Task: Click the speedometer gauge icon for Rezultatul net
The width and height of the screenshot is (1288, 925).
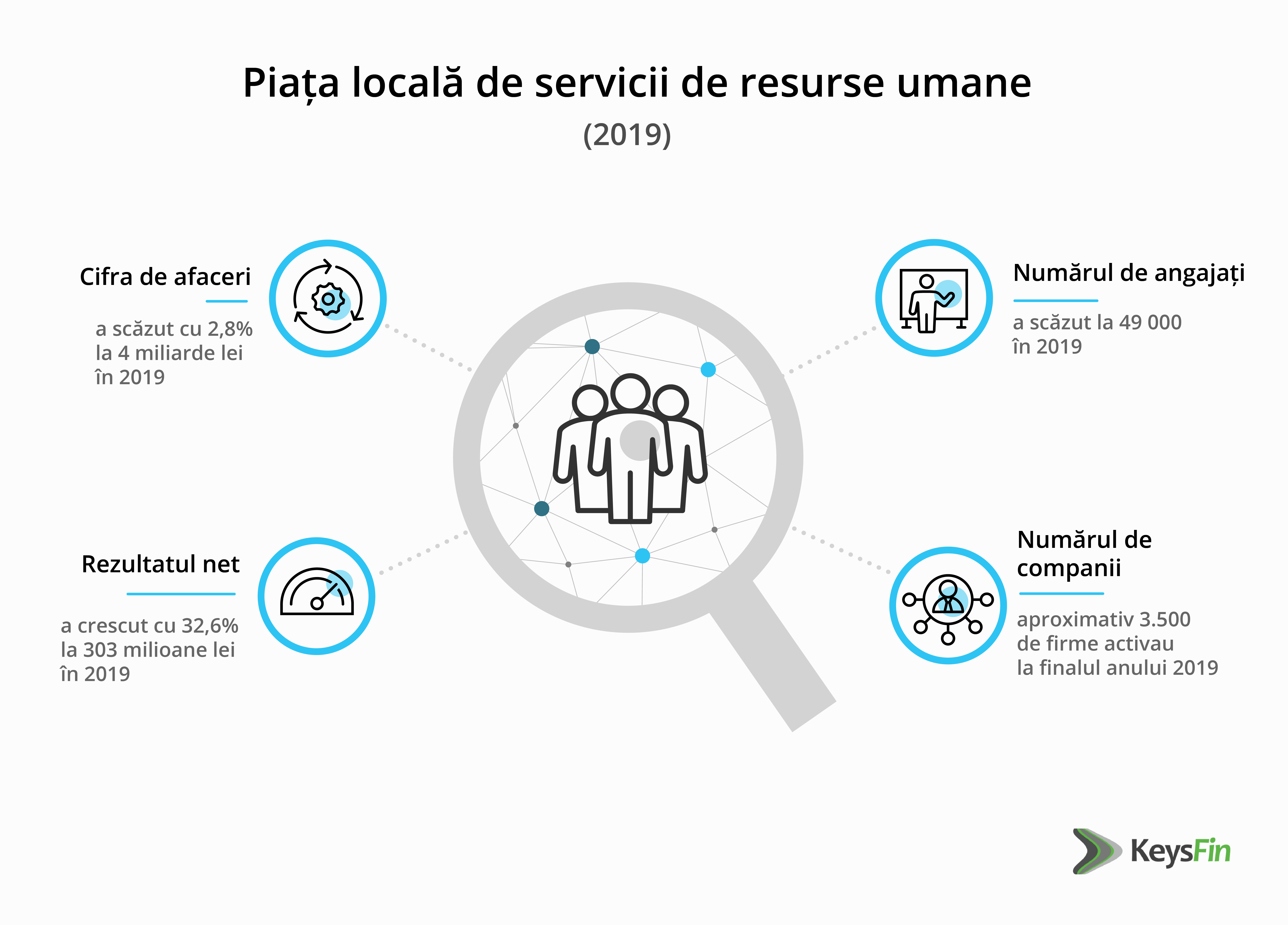Action: point(316,596)
